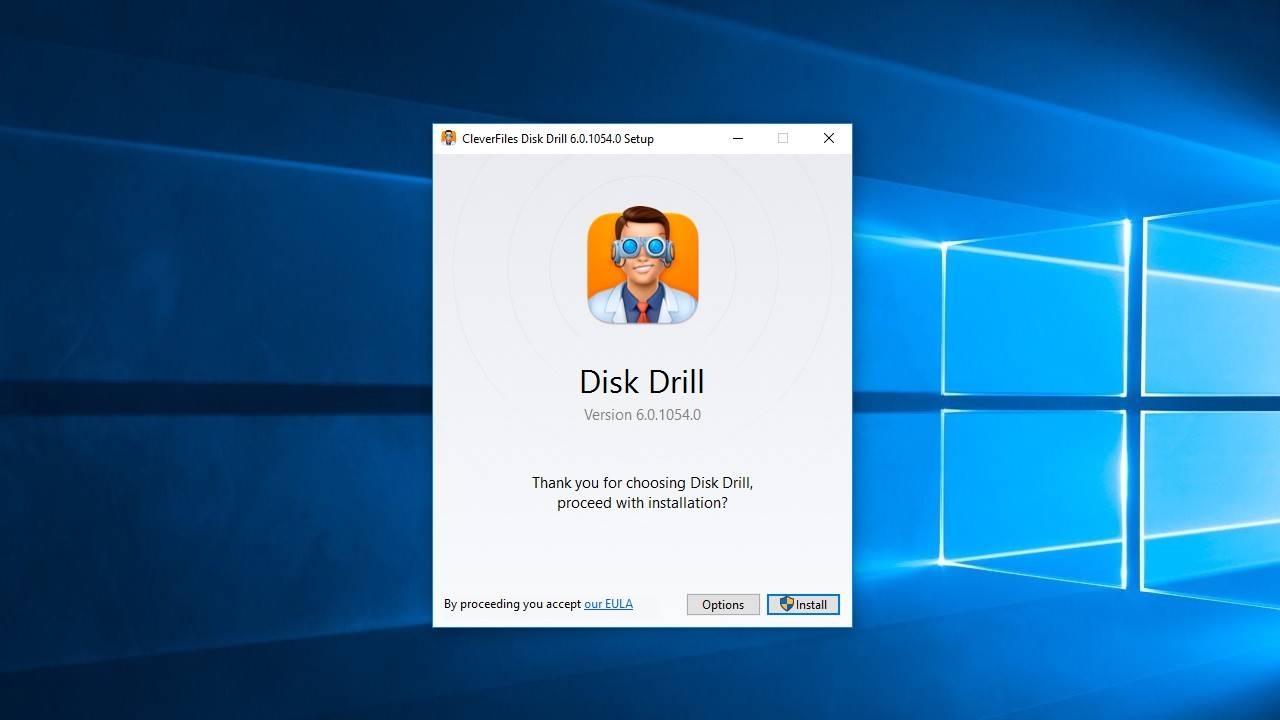Click the Disk Drill heading text
The height and width of the screenshot is (720, 1280).
(641, 381)
